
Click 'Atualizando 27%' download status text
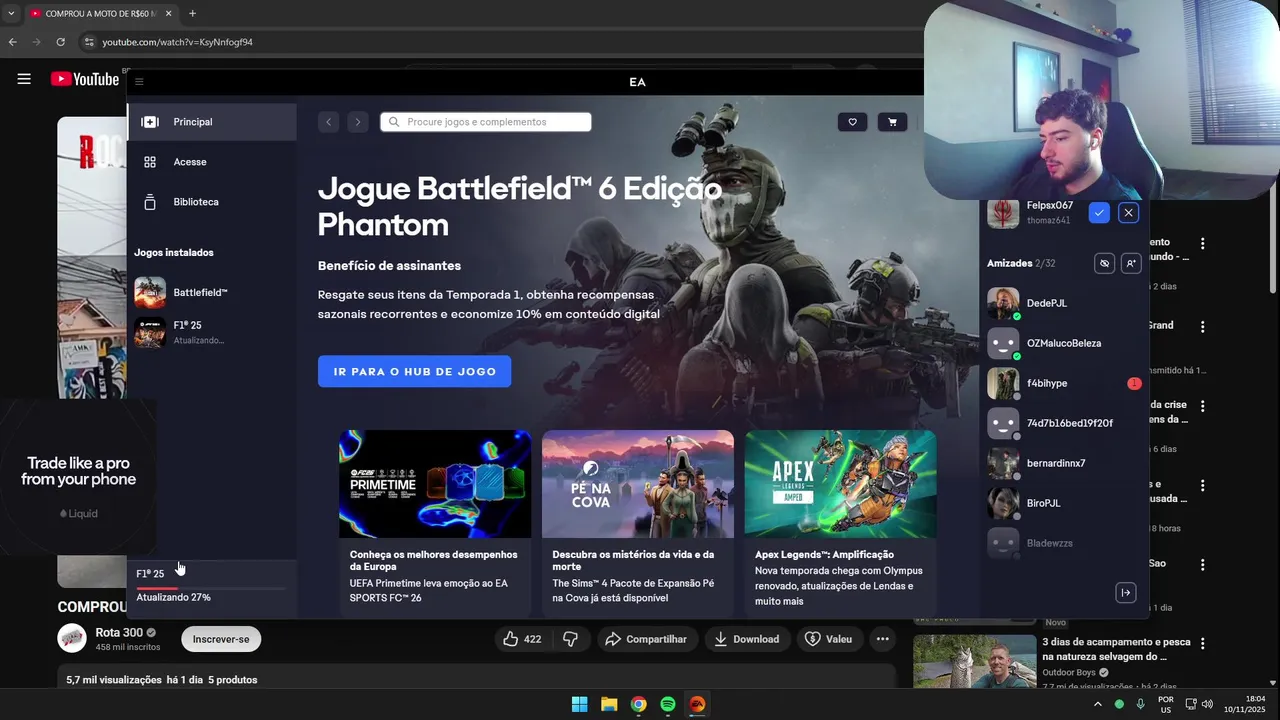pyautogui.click(x=173, y=597)
